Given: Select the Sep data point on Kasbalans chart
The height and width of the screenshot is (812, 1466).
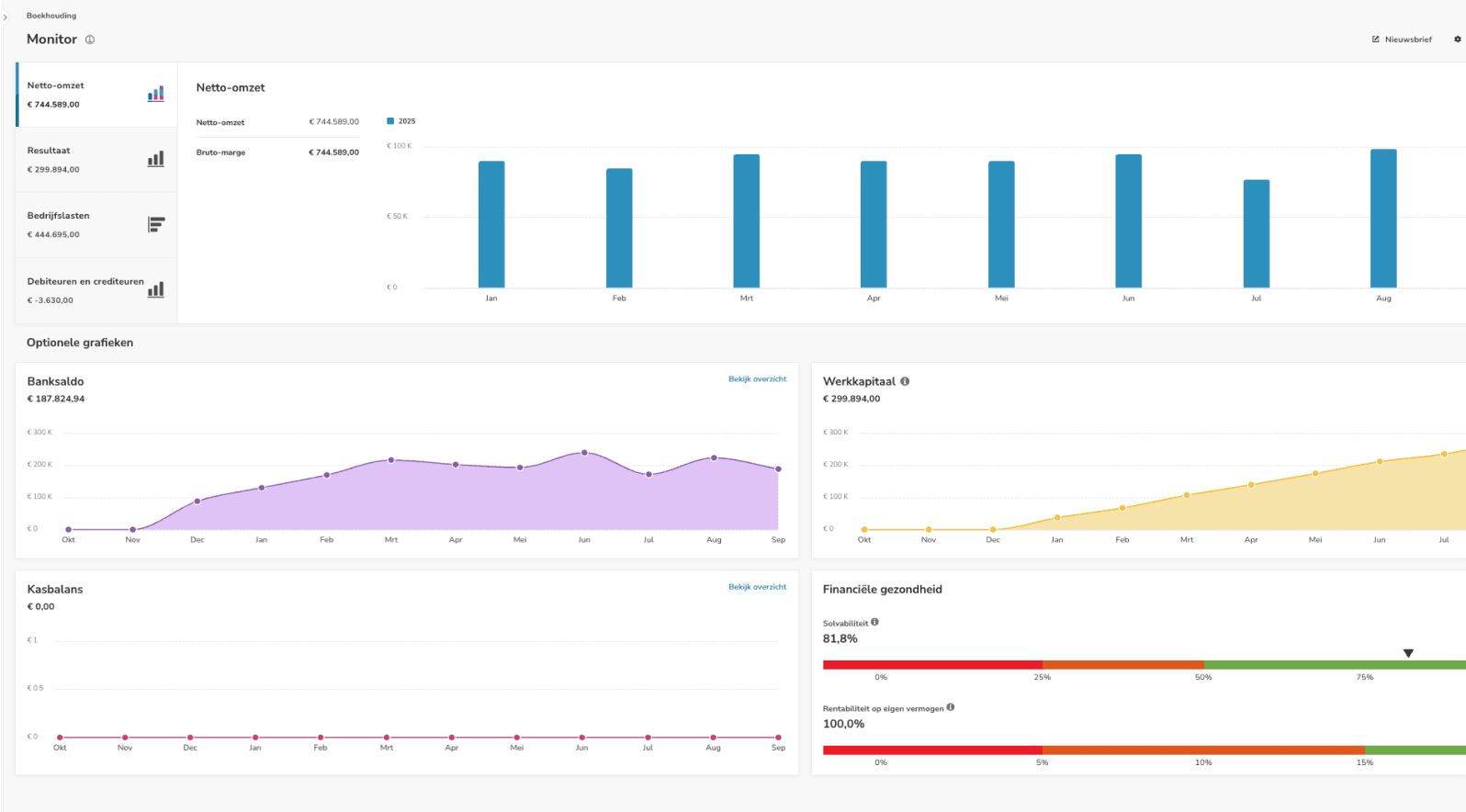Looking at the screenshot, I should [778, 738].
